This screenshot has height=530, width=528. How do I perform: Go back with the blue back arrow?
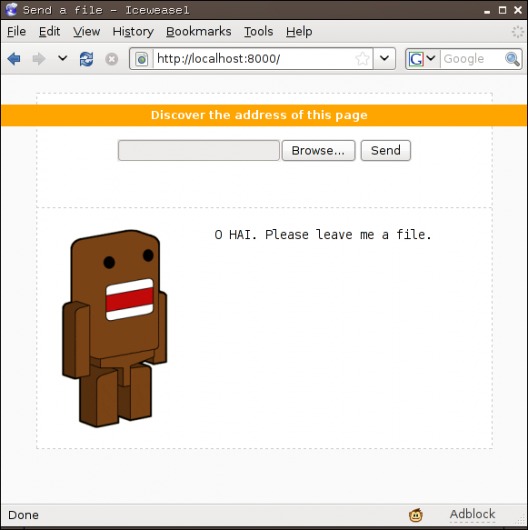pos(14,59)
